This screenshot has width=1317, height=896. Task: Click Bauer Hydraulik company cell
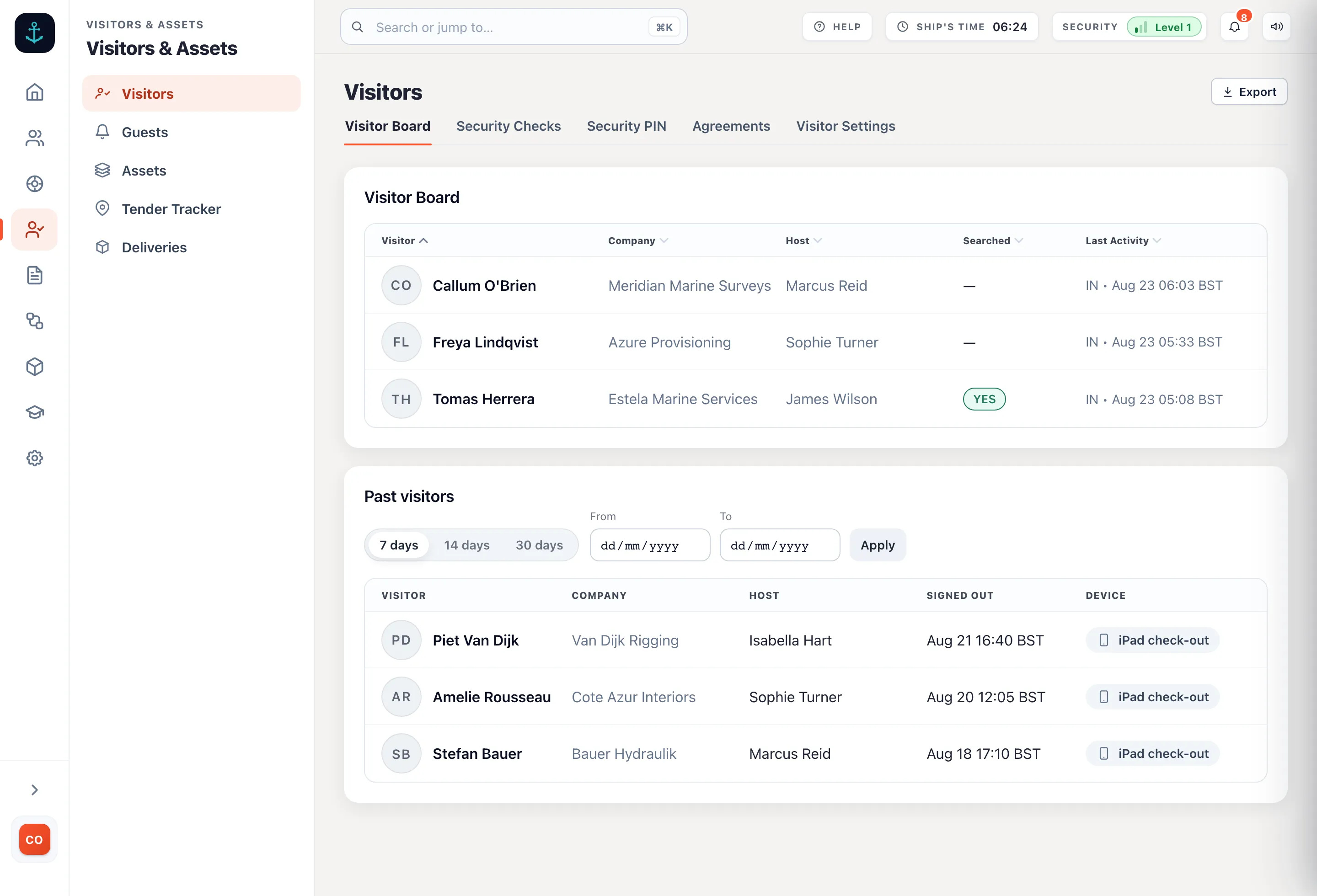[623, 754]
